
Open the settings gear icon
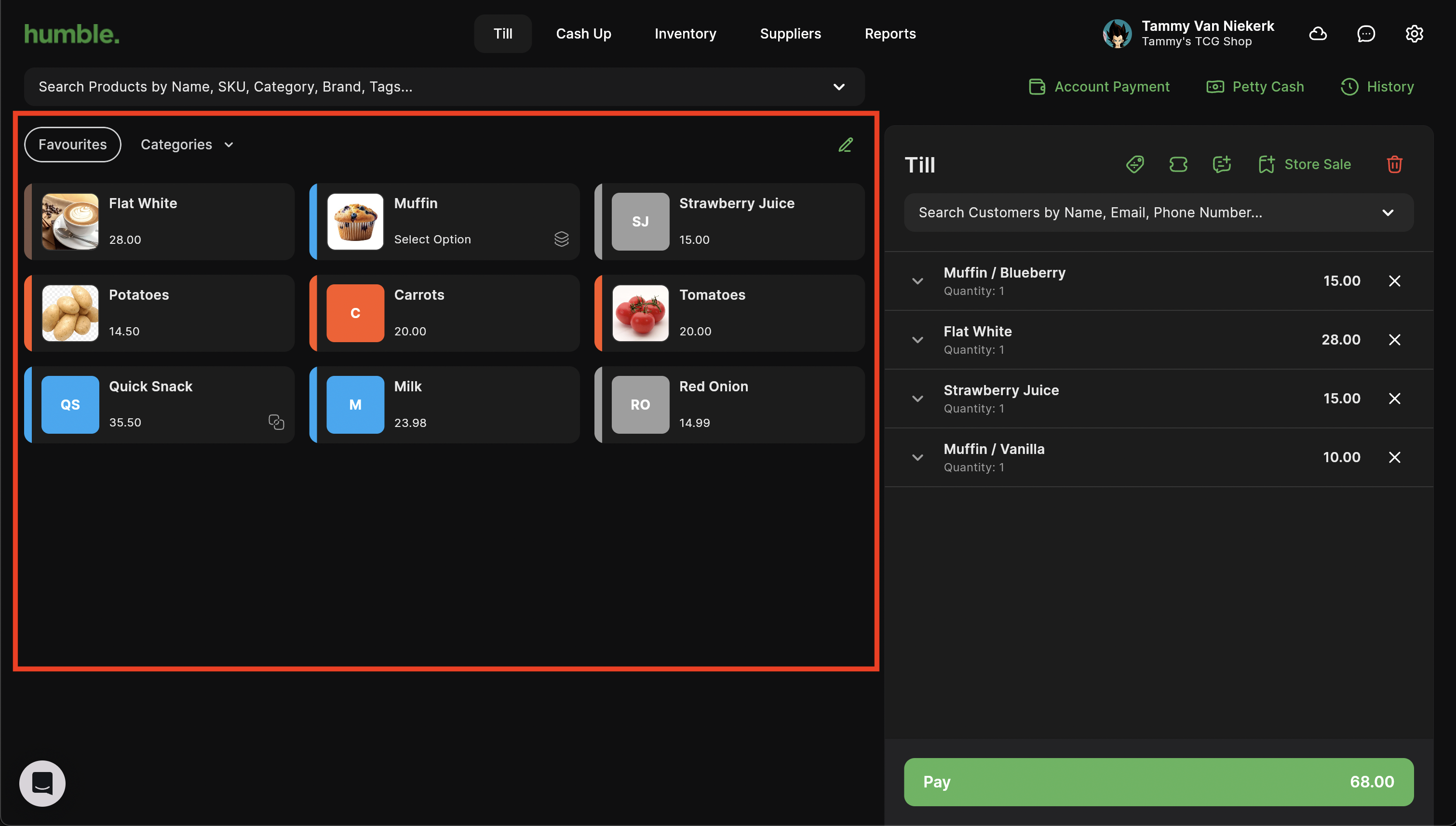(1414, 34)
